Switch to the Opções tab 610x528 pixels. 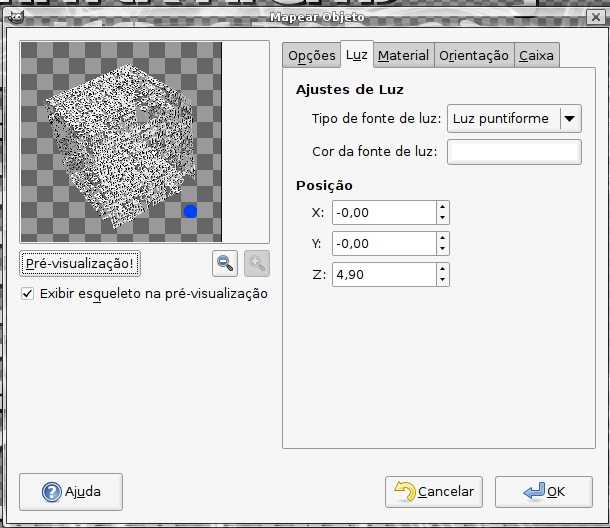(x=312, y=55)
